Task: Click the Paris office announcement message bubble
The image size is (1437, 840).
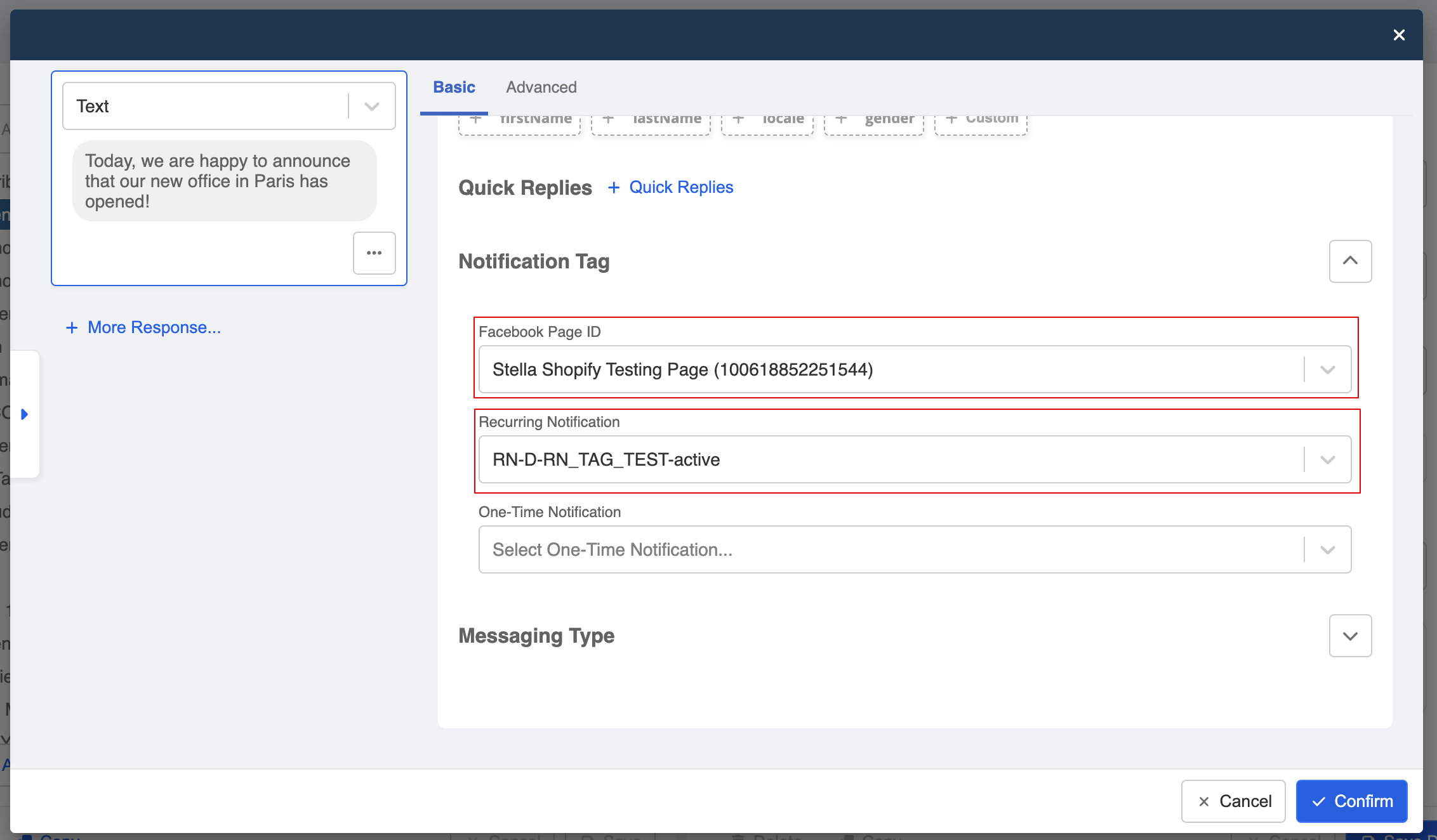Action: pyautogui.click(x=224, y=181)
